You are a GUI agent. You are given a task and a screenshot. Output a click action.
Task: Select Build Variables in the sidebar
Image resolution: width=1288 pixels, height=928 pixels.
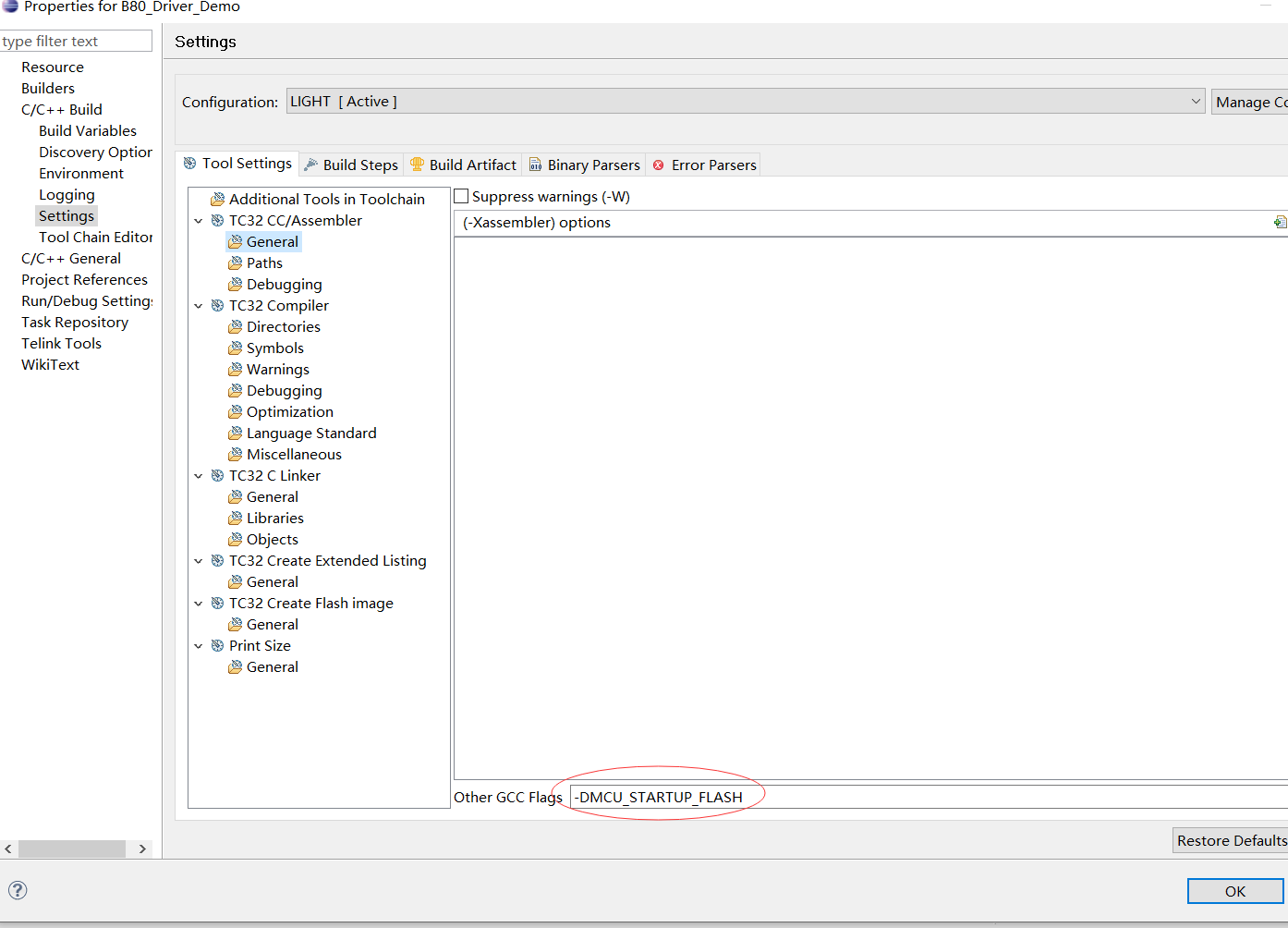[88, 130]
